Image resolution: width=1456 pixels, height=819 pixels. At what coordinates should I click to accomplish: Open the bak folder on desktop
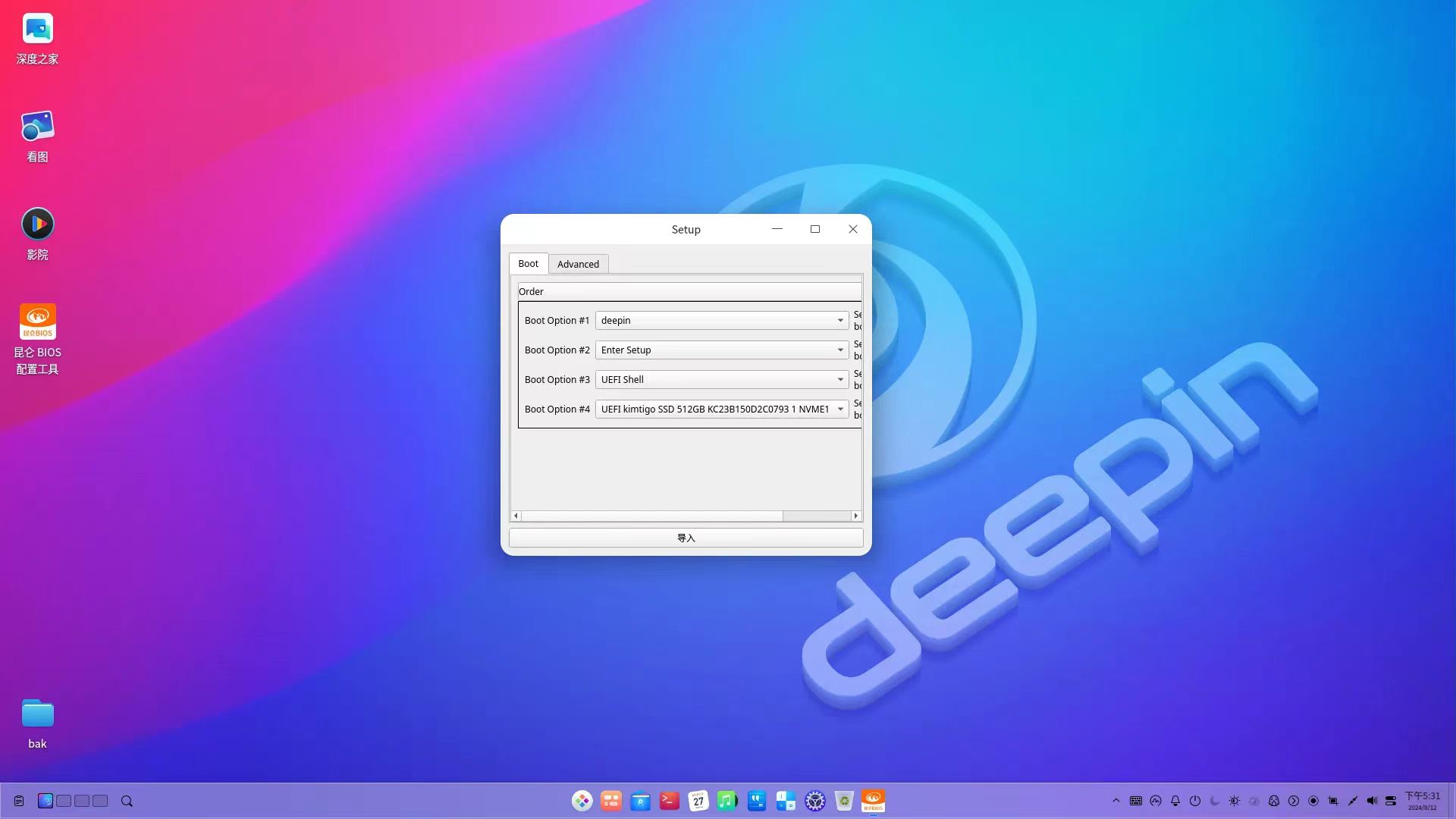[37, 724]
